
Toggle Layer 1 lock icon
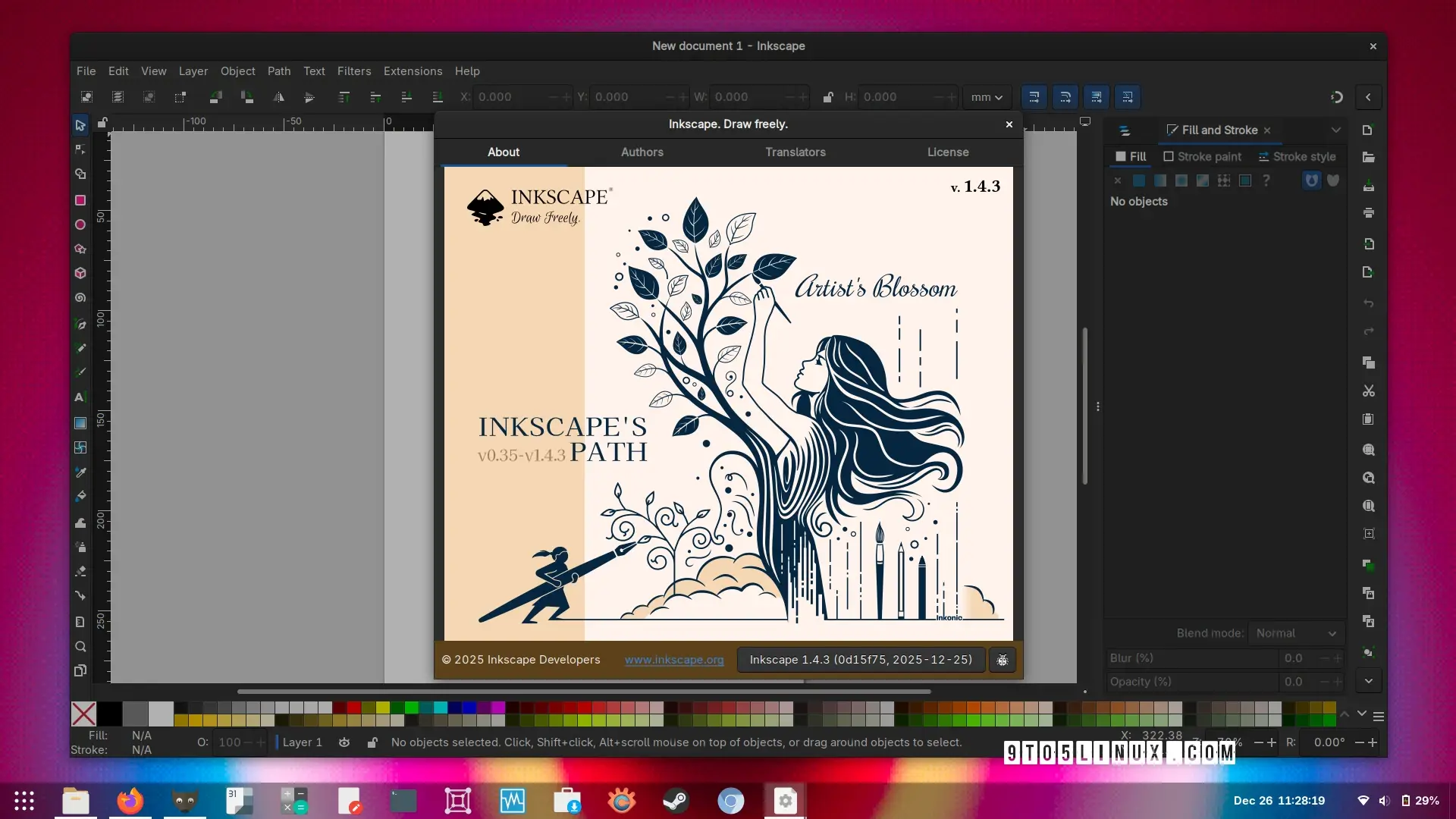click(372, 742)
